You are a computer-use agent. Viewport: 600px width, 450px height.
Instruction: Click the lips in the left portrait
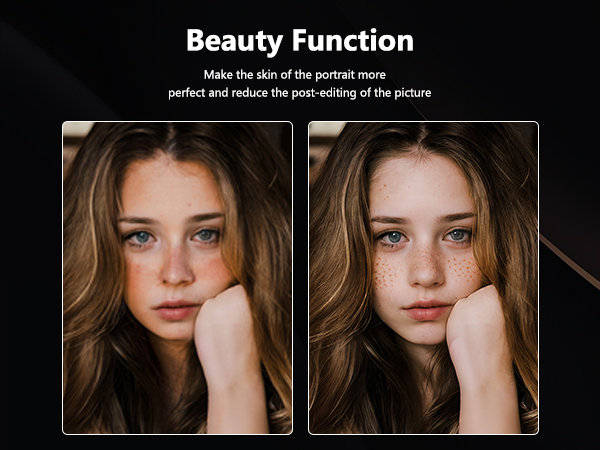tap(175, 310)
